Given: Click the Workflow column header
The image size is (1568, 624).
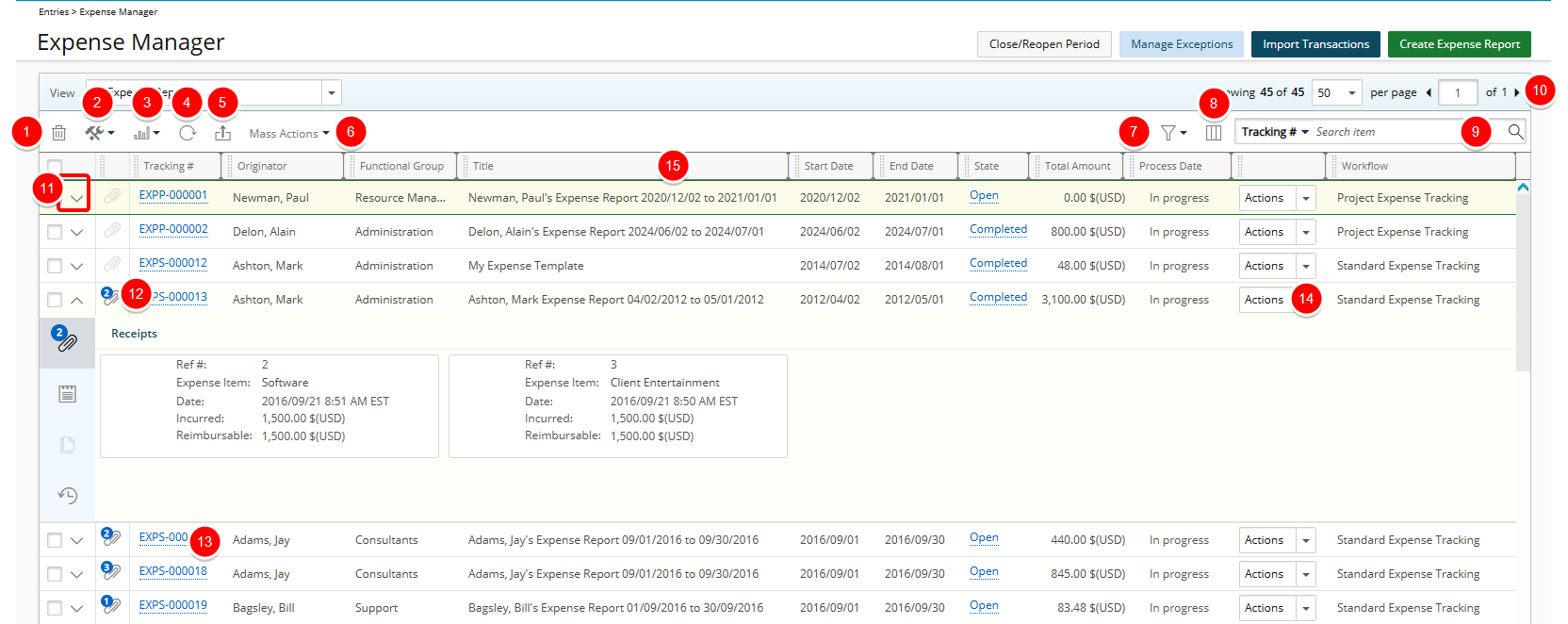Looking at the screenshot, I should tap(1420, 166).
